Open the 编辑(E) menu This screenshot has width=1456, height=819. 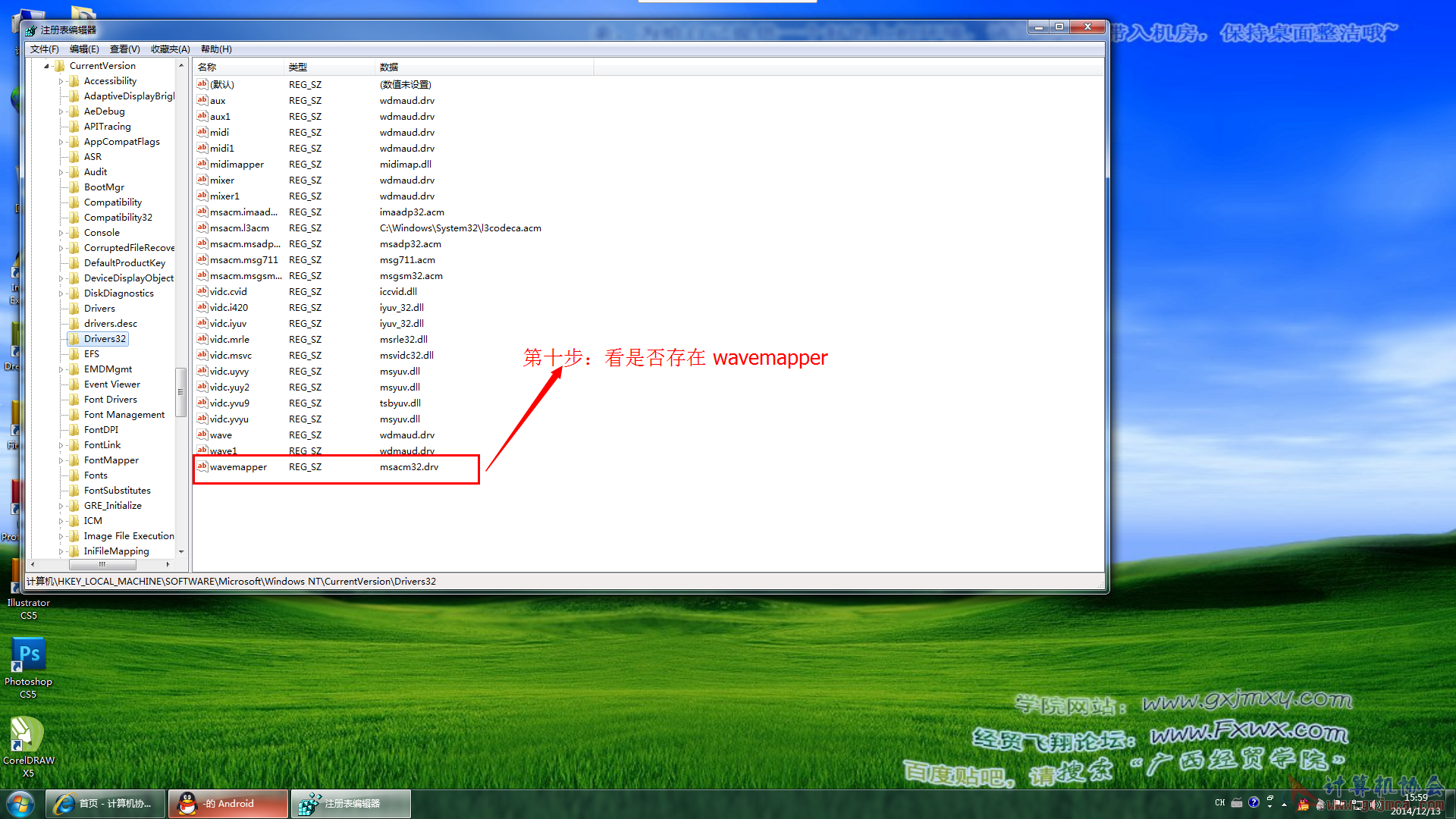(84, 49)
